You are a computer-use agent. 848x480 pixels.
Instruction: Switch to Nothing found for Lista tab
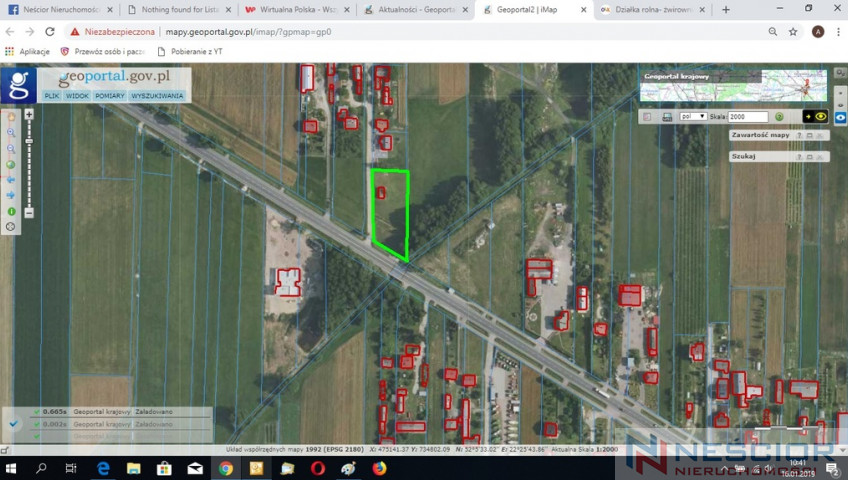pyautogui.click(x=178, y=9)
